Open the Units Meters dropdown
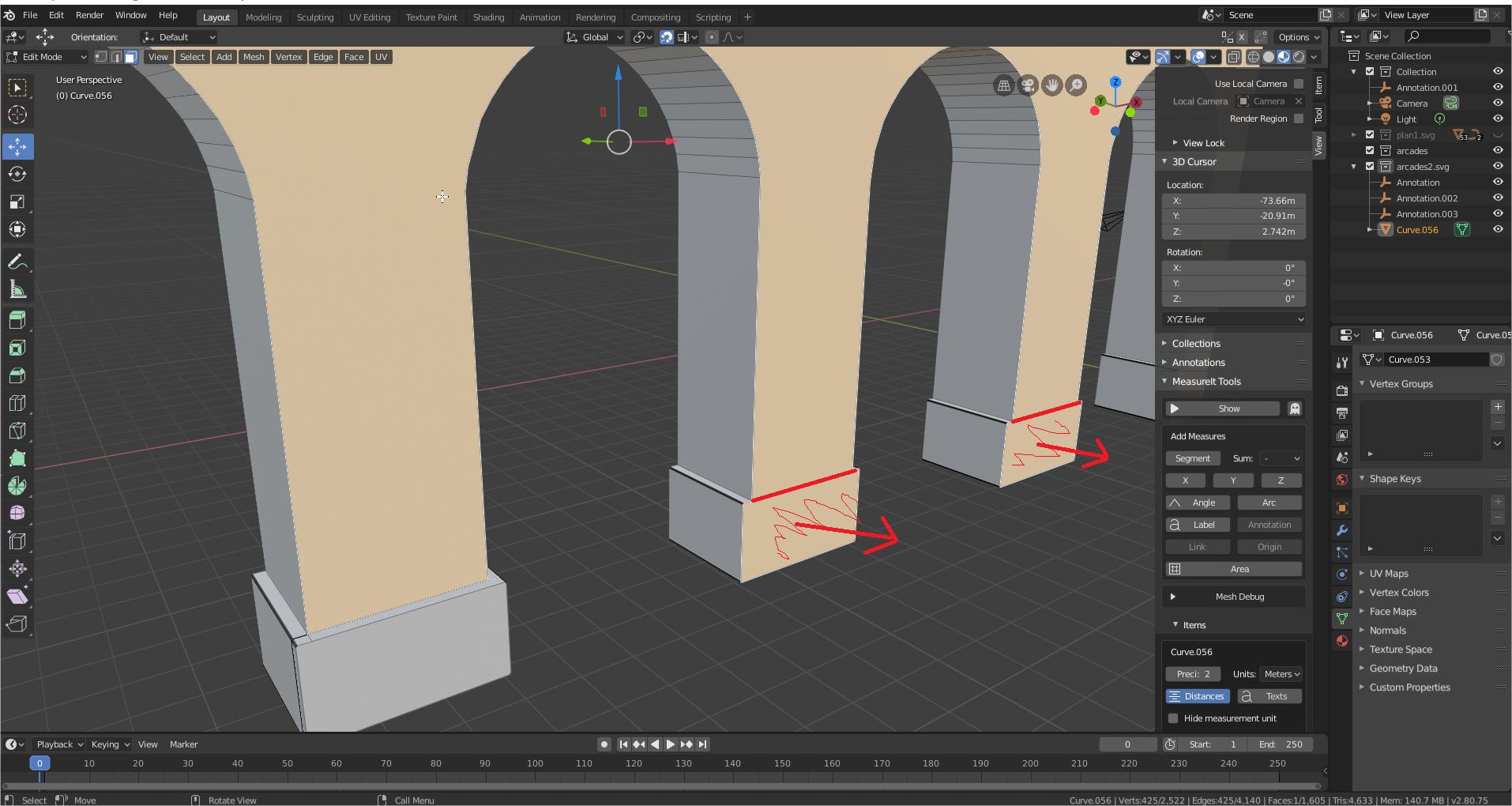Viewport: 1512px width, 806px height. (x=1281, y=674)
